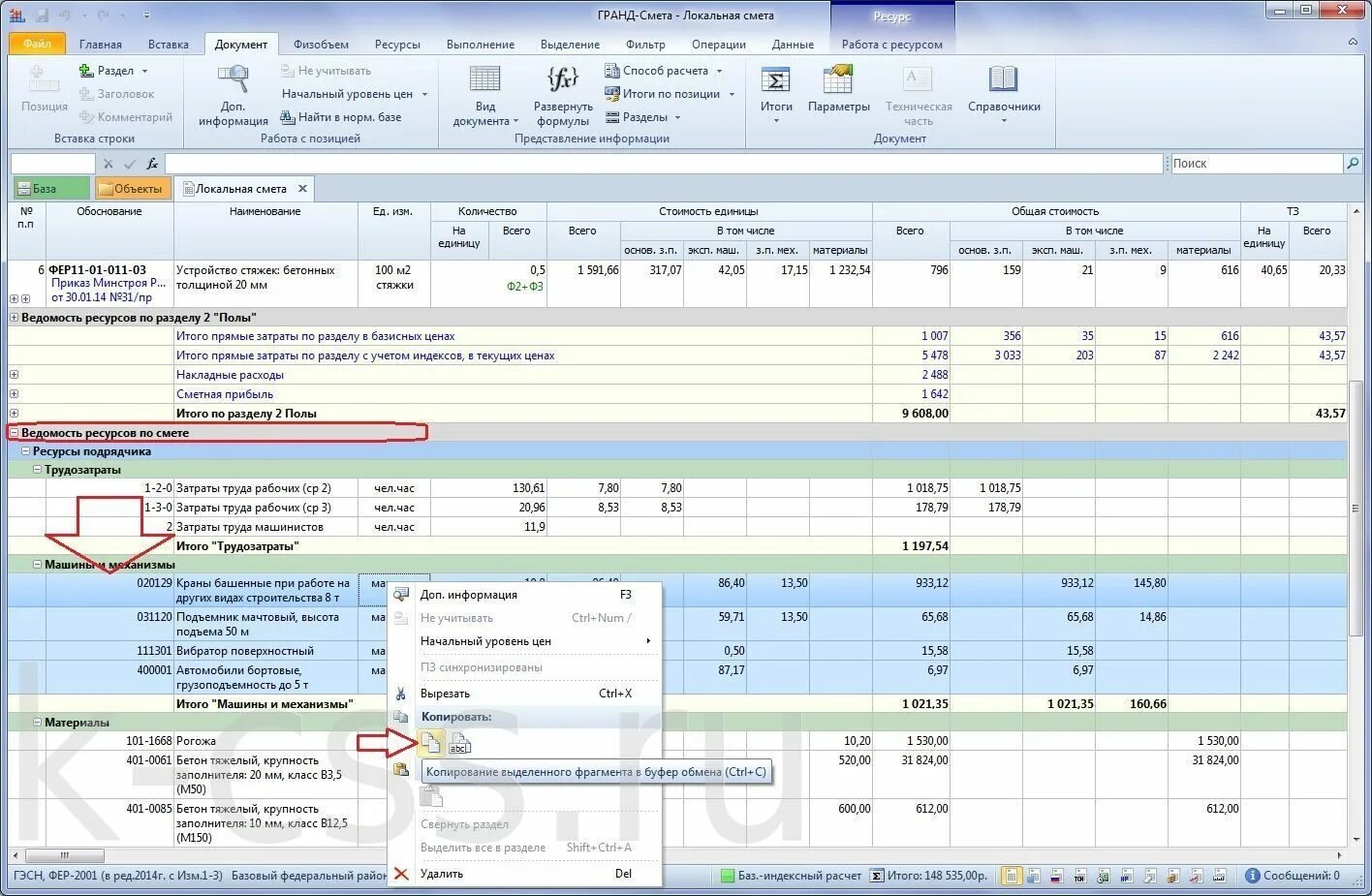Switch to the Главная ribbon tab

tap(101, 45)
